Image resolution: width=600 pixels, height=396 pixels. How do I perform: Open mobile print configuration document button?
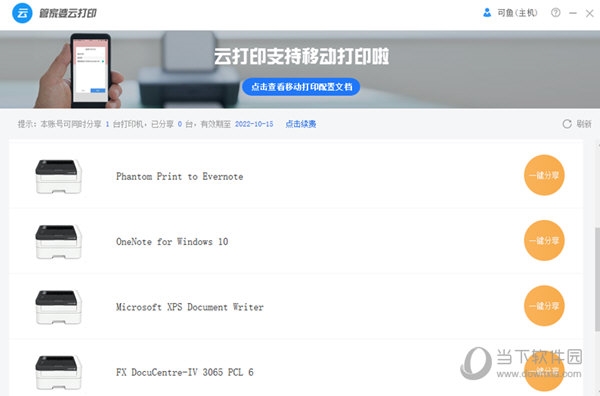[301, 87]
